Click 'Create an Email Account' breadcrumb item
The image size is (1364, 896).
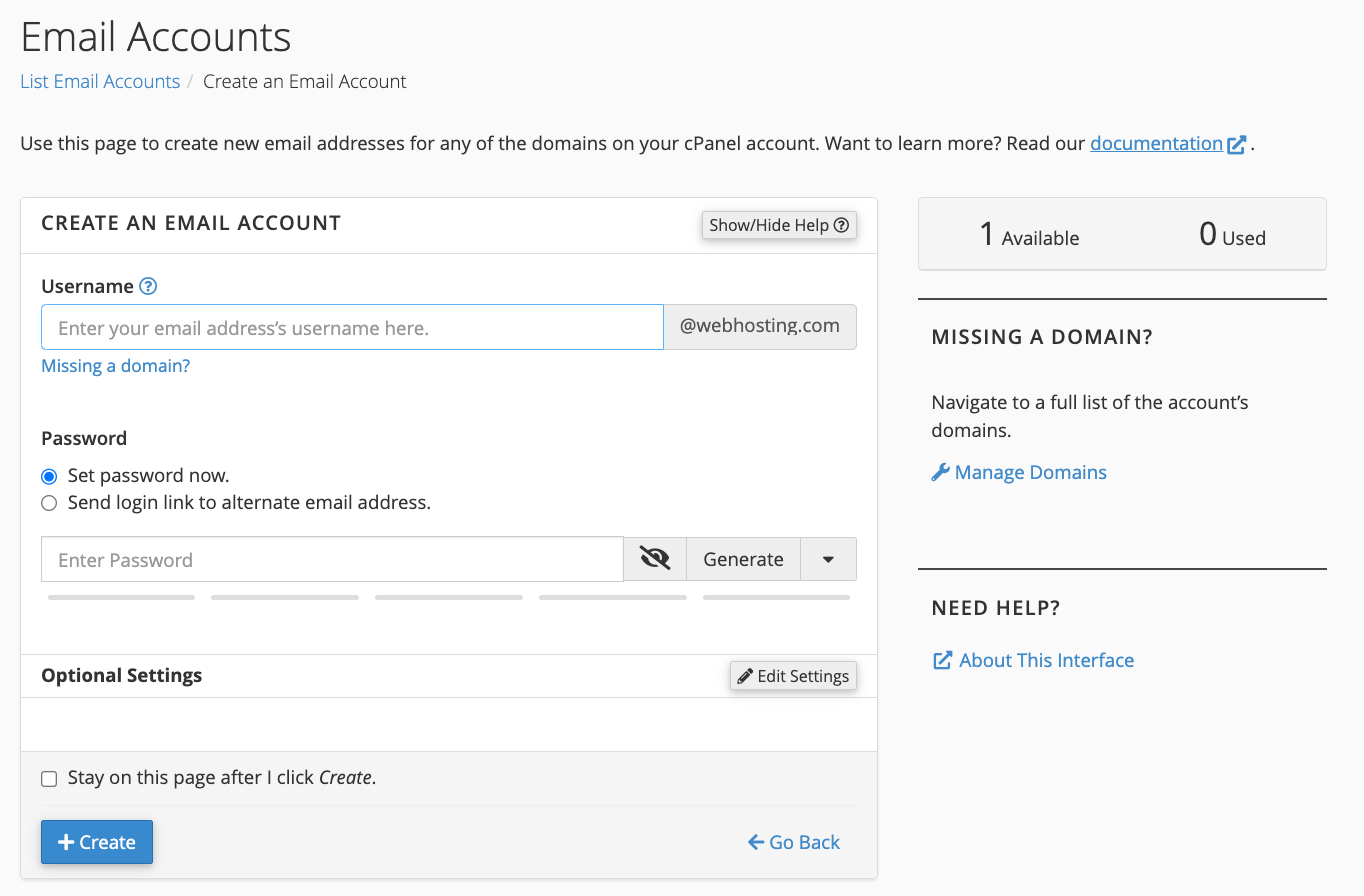click(x=304, y=82)
